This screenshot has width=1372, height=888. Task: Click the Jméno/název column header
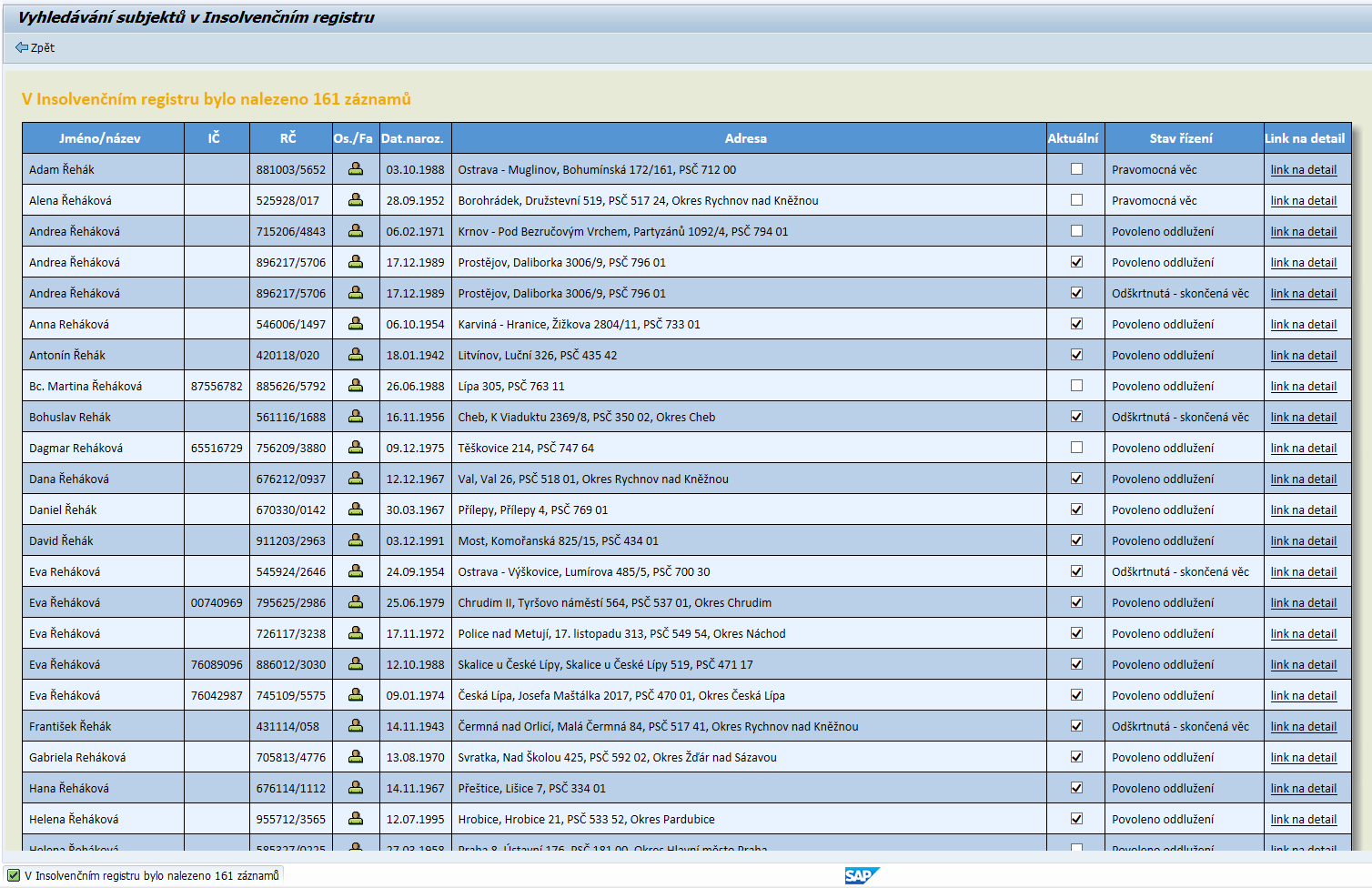100,138
